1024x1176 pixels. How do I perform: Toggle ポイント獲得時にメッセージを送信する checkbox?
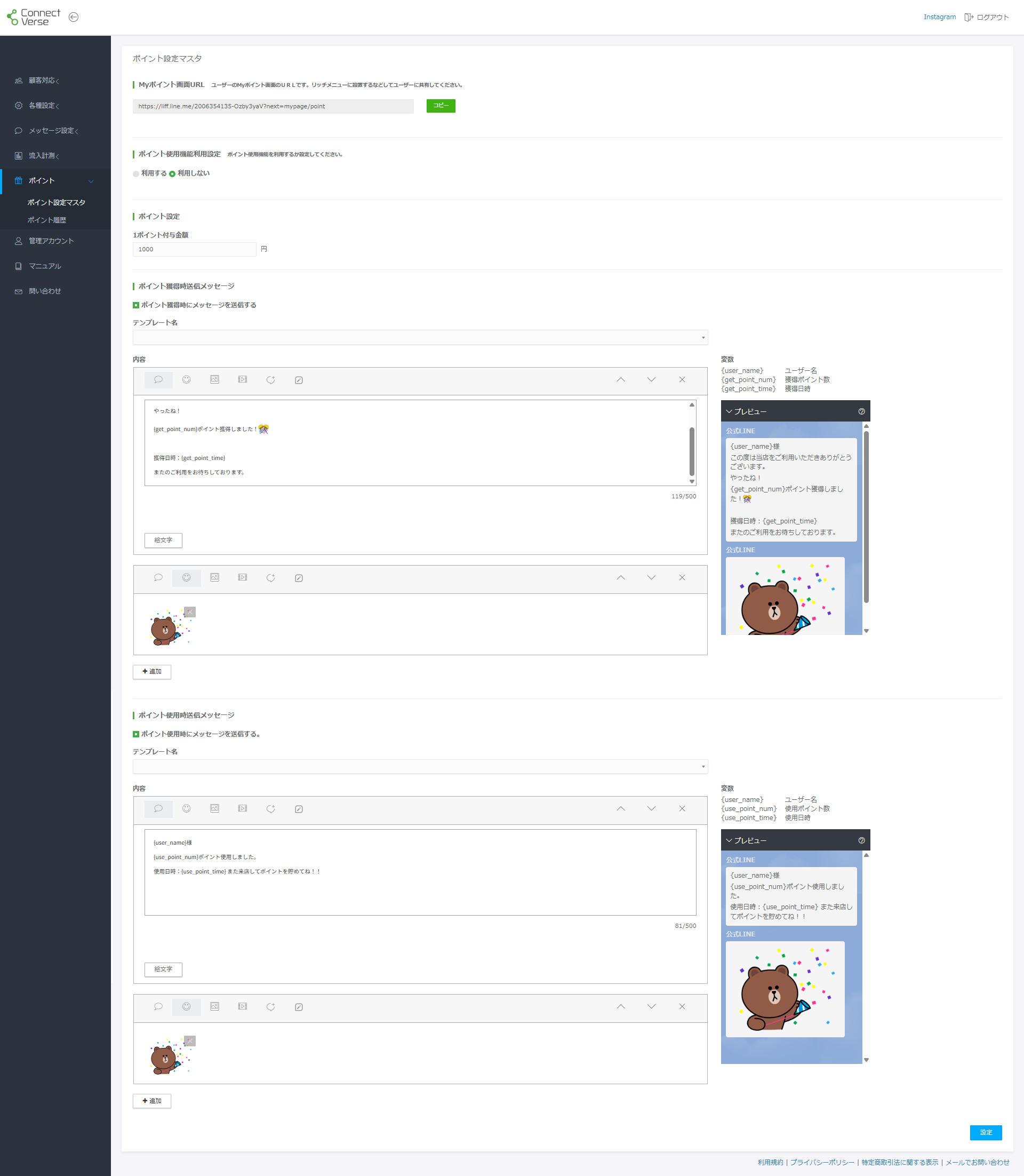coord(136,305)
